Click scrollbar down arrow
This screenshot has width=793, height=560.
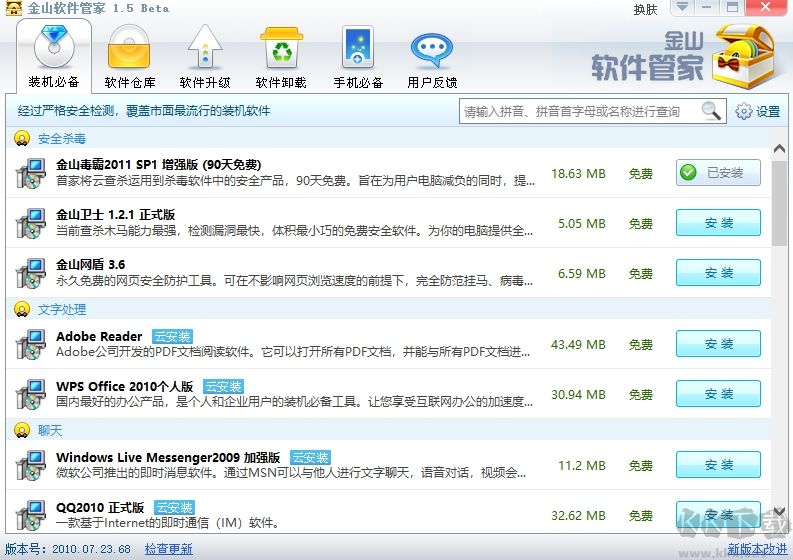point(779,511)
